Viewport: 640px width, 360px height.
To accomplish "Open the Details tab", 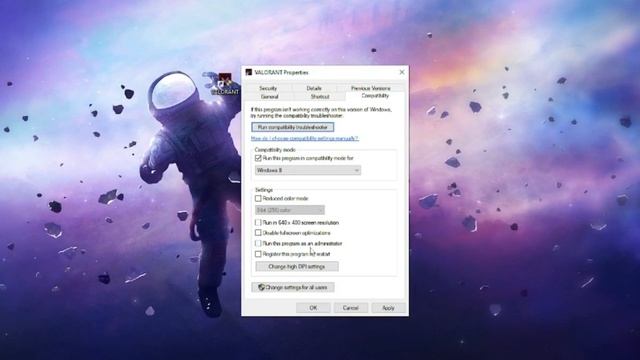I will click(x=314, y=88).
